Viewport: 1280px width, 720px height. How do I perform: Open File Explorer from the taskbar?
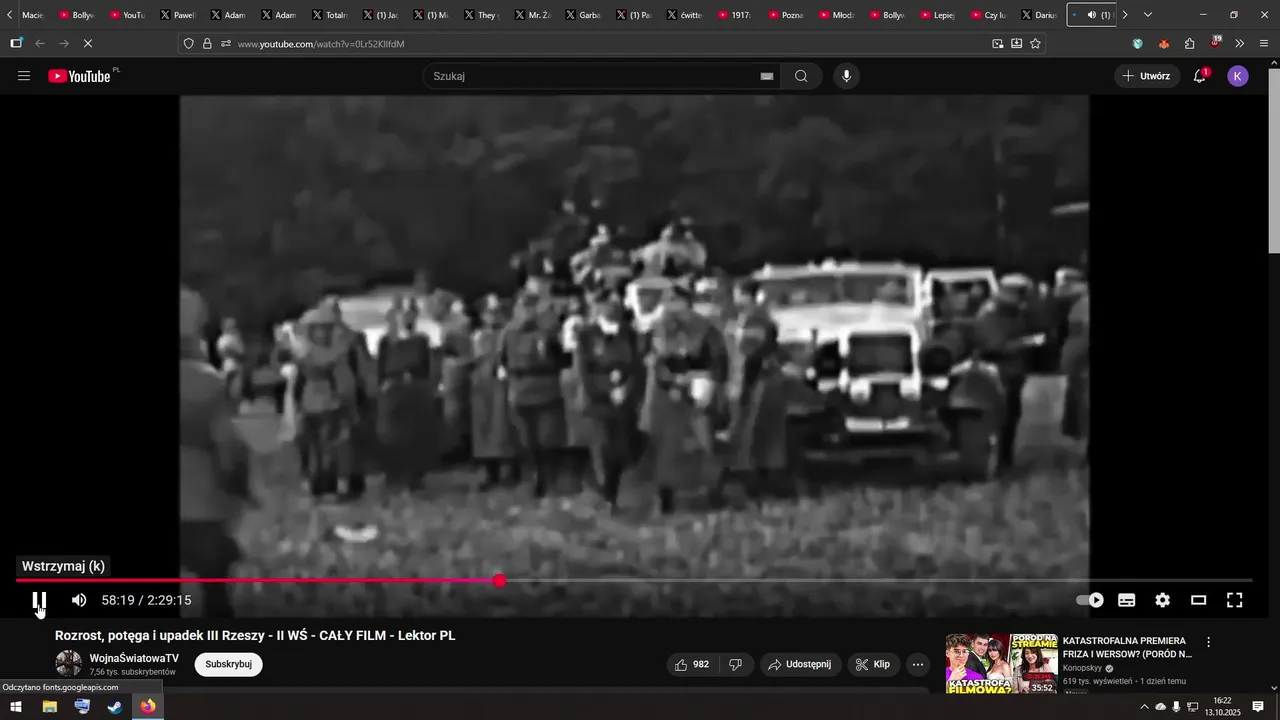click(49, 707)
